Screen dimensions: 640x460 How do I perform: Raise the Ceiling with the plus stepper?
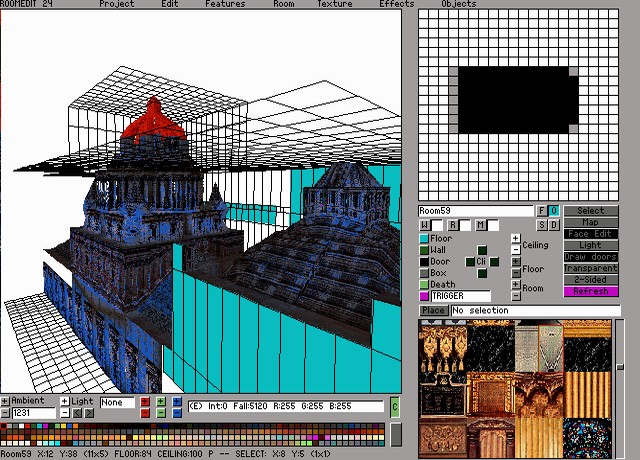click(516, 239)
